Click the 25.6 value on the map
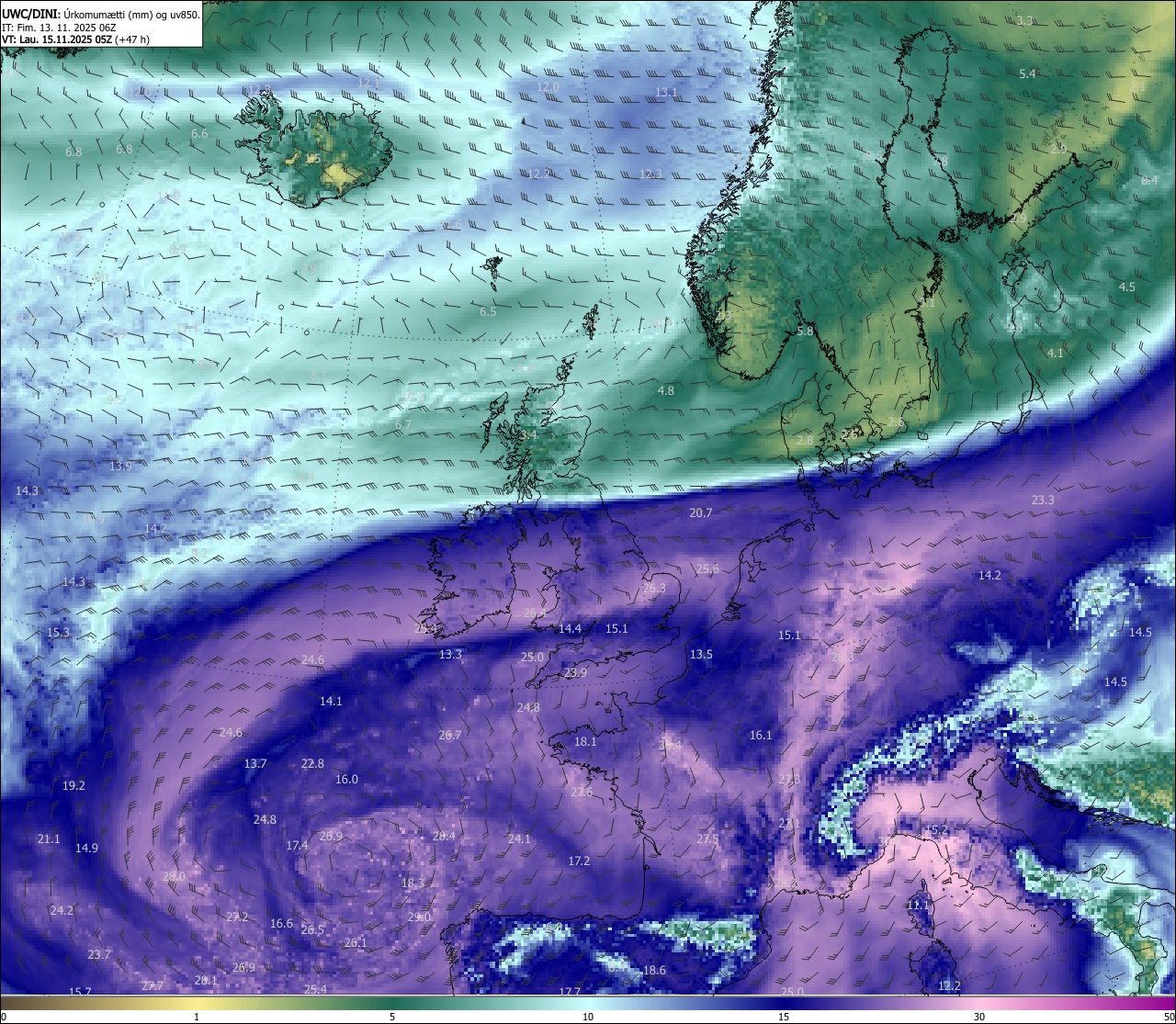This screenshot has height=1024, width=1176. click(707, 568)
